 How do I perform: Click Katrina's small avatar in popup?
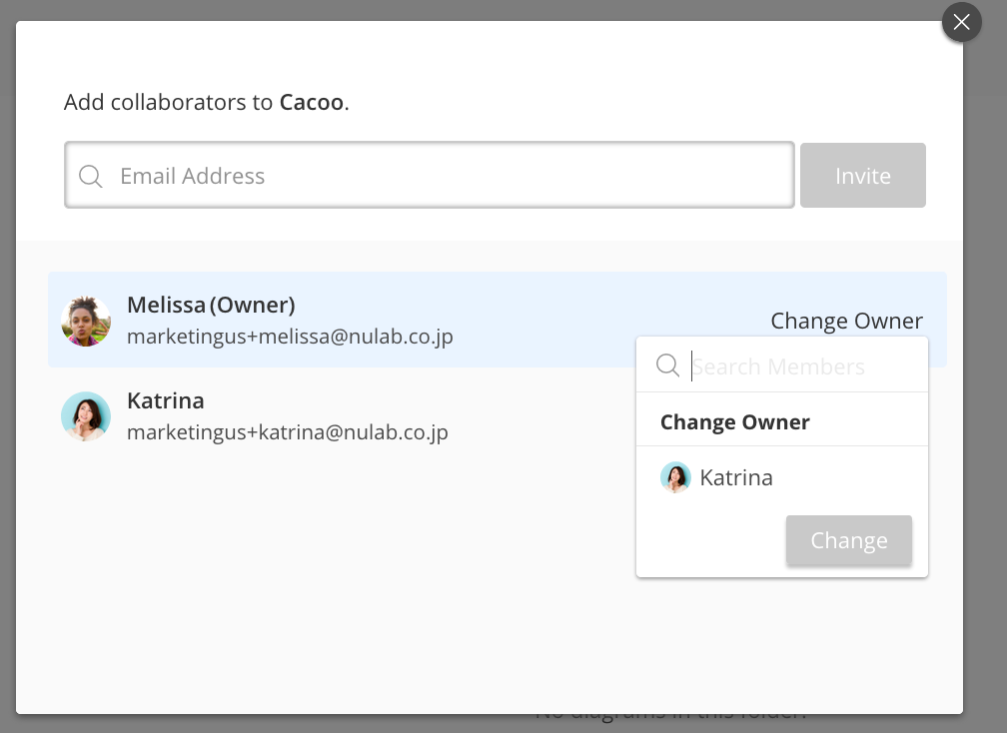point(675,478)
